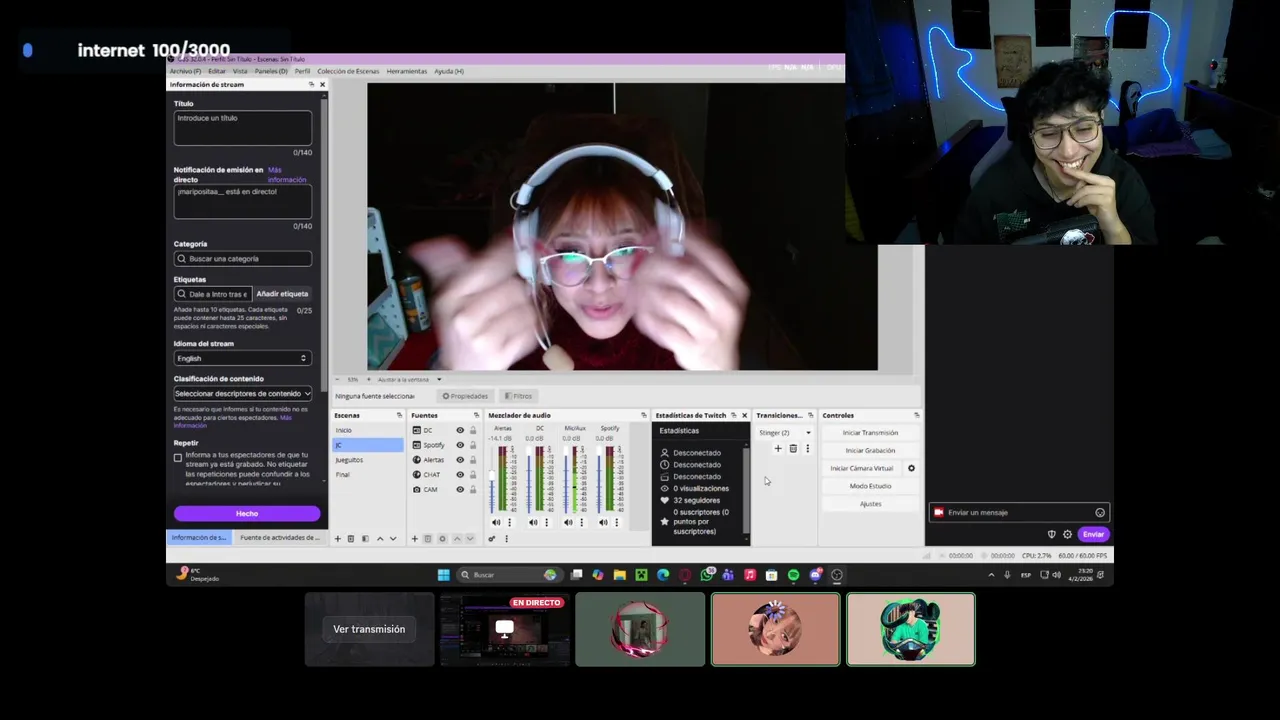Close the Estadísticas de Twitch dock
Screen dimensions: 1280x720
click(744, 415)
